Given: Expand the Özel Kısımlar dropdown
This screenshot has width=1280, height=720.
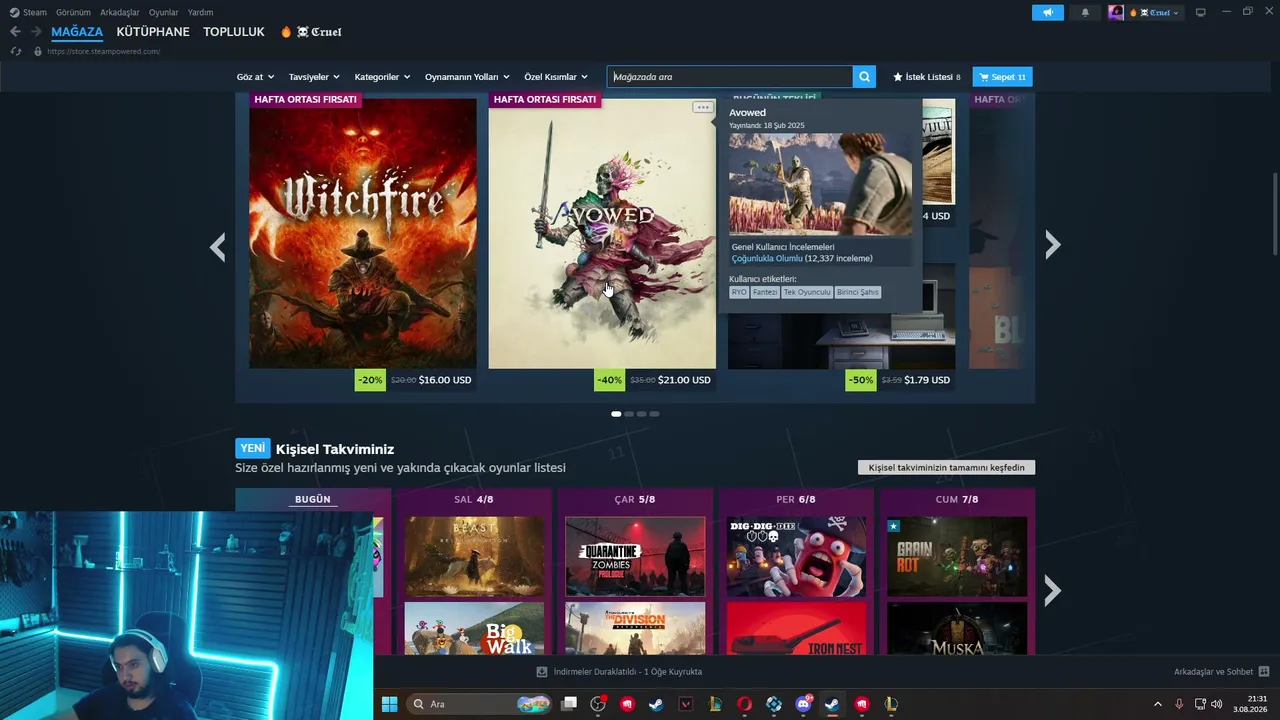Looking at the screenshot, I should coord(556,77).
